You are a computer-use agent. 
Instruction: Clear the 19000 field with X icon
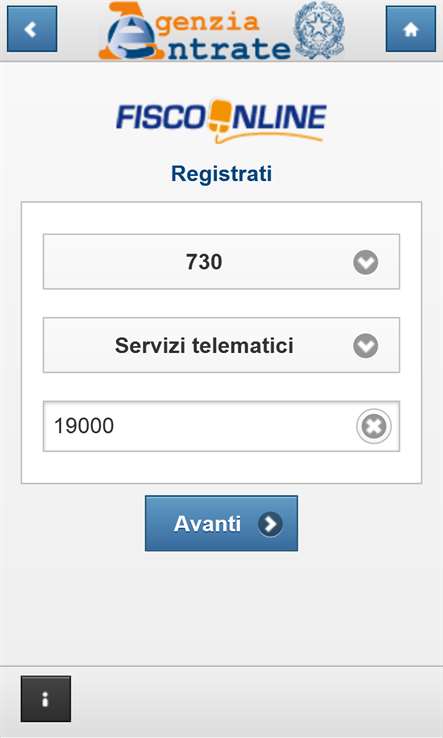click(x=374, y=426)
